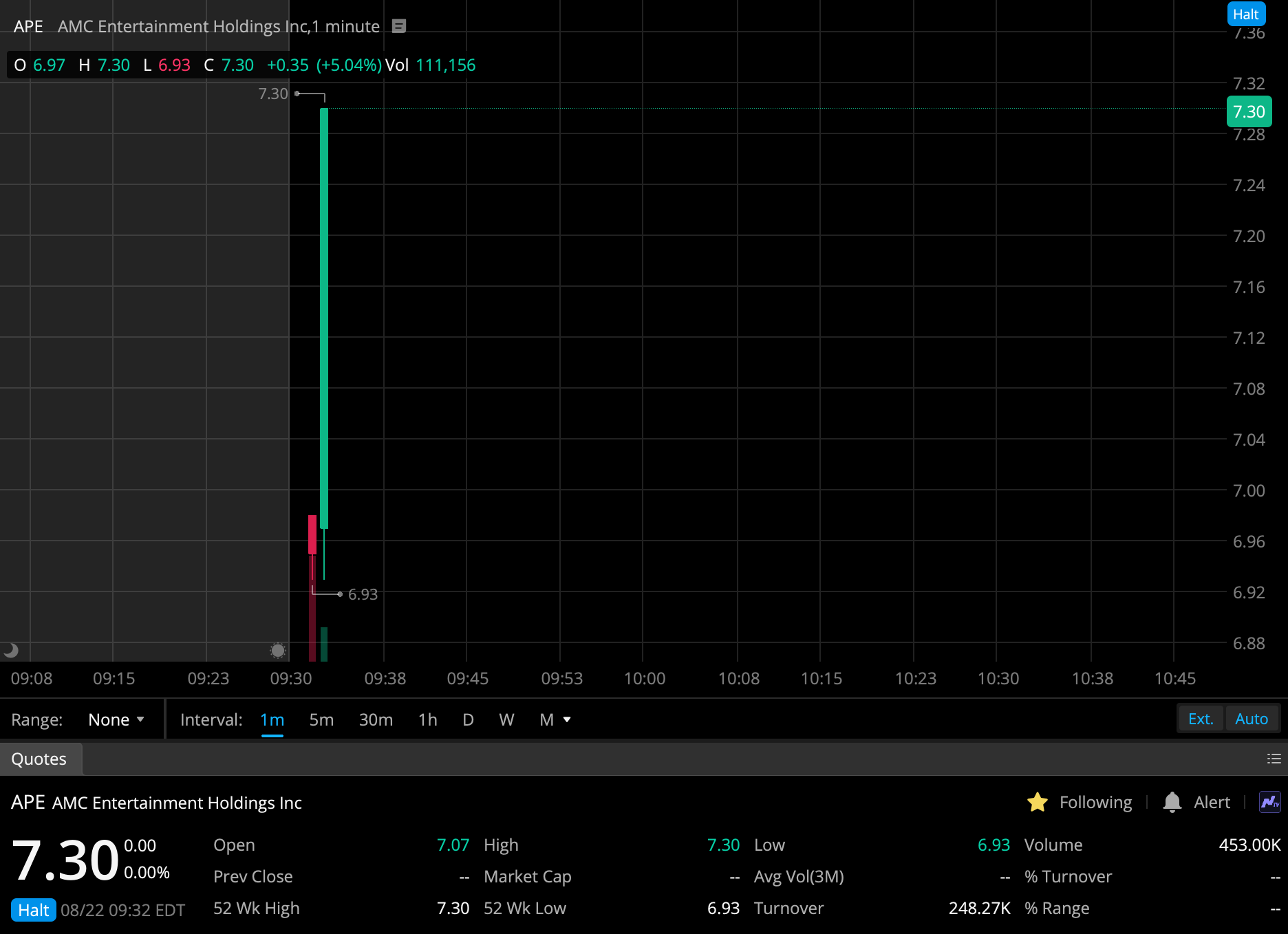
Task: Select the 1h interval tab
Action: [x=427, y=719]
